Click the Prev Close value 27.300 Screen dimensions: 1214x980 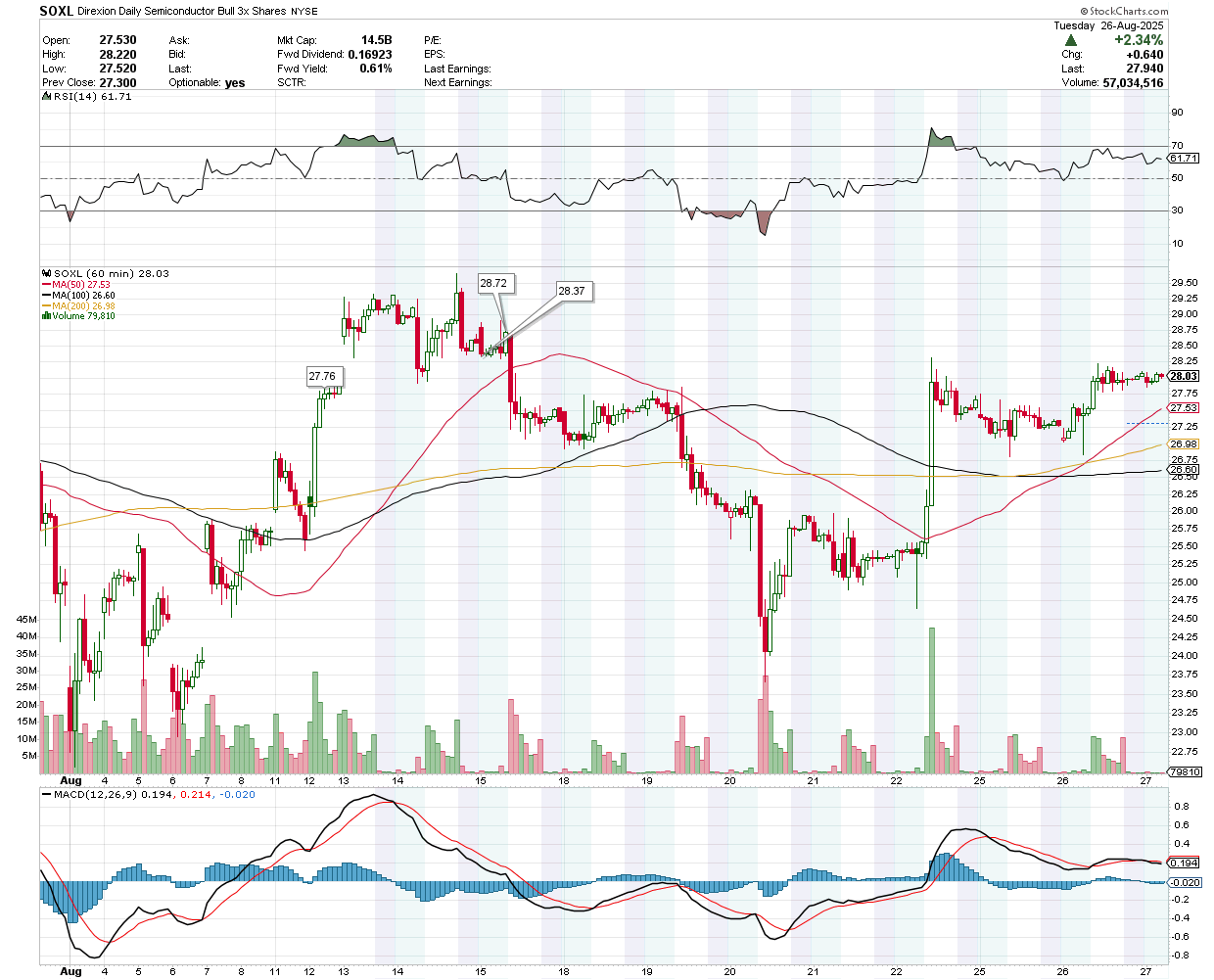click(117, 83)
